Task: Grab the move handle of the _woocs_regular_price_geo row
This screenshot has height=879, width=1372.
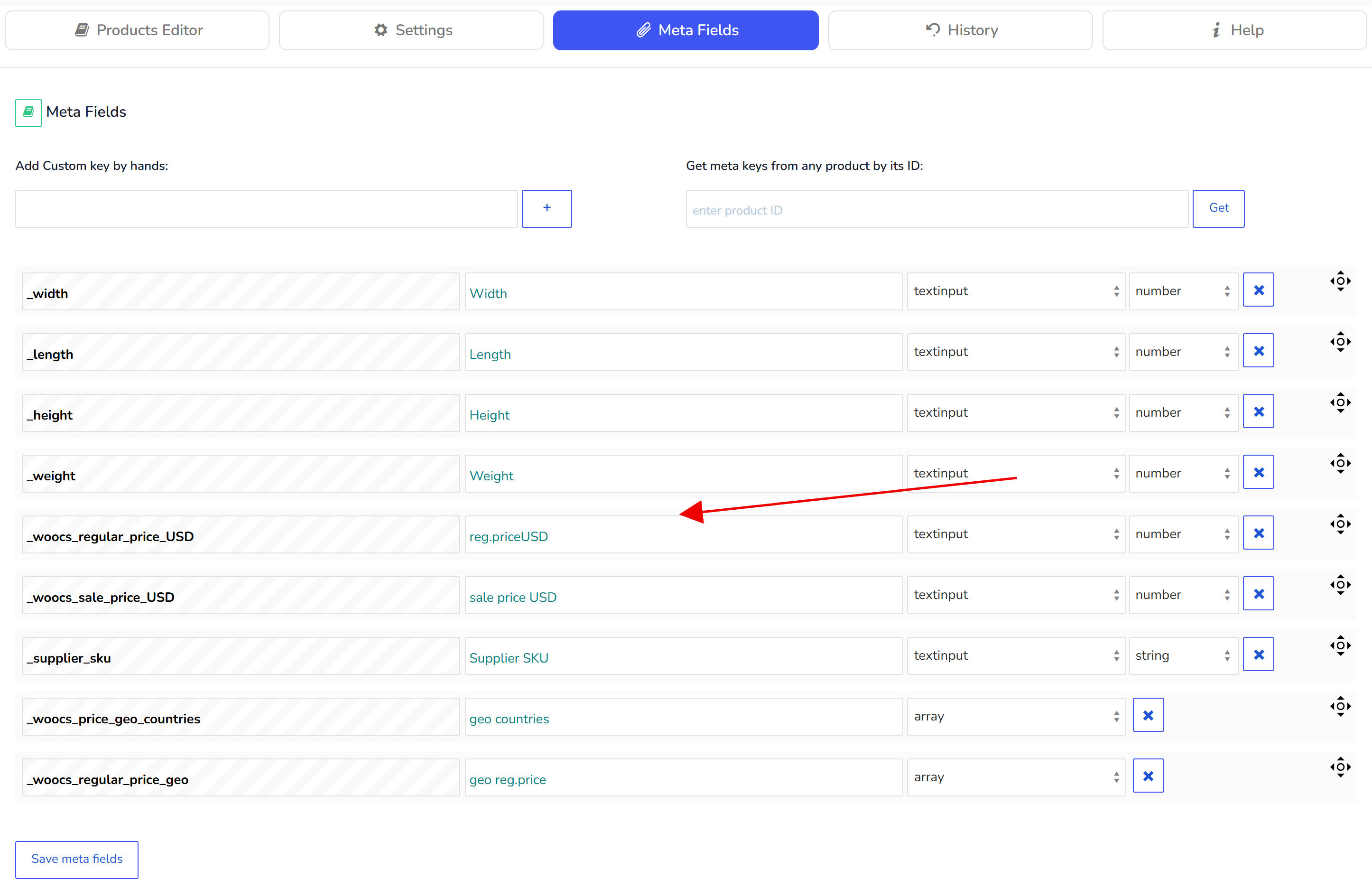Action: (1340, 767)
